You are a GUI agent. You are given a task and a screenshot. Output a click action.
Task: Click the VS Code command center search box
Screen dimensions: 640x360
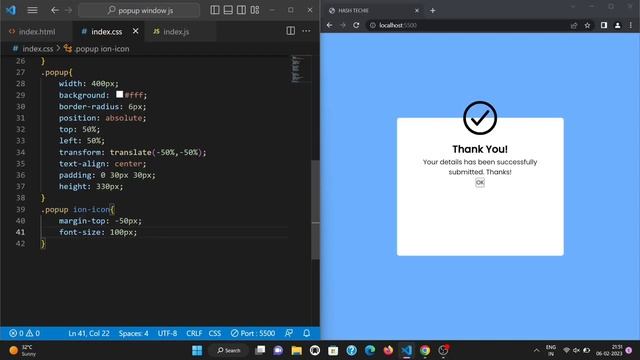tap(139, 10)
